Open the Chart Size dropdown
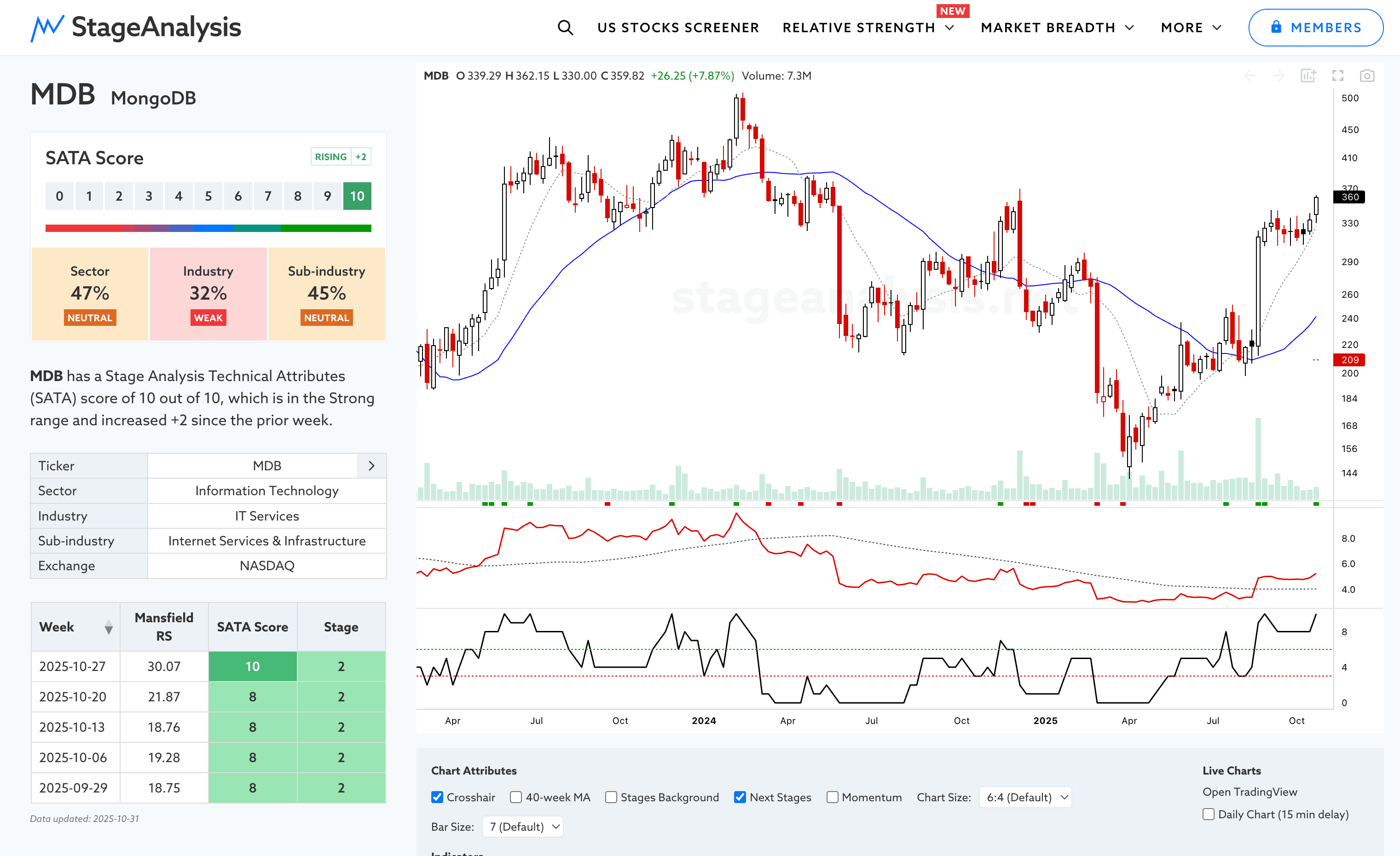Image resolution: width=1400 pixels, height=856 pixels. [x=1025, y=797]
